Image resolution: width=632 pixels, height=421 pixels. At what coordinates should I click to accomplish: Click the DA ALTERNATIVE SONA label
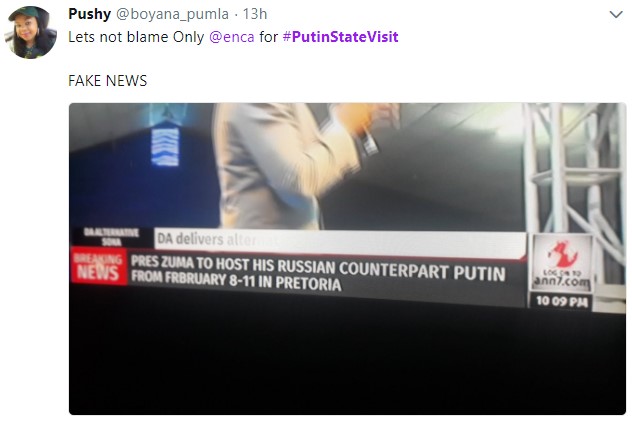111,236
